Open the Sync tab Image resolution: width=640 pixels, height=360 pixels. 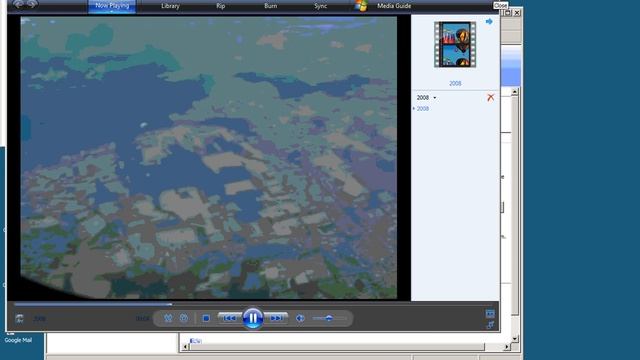coord(320,6)
